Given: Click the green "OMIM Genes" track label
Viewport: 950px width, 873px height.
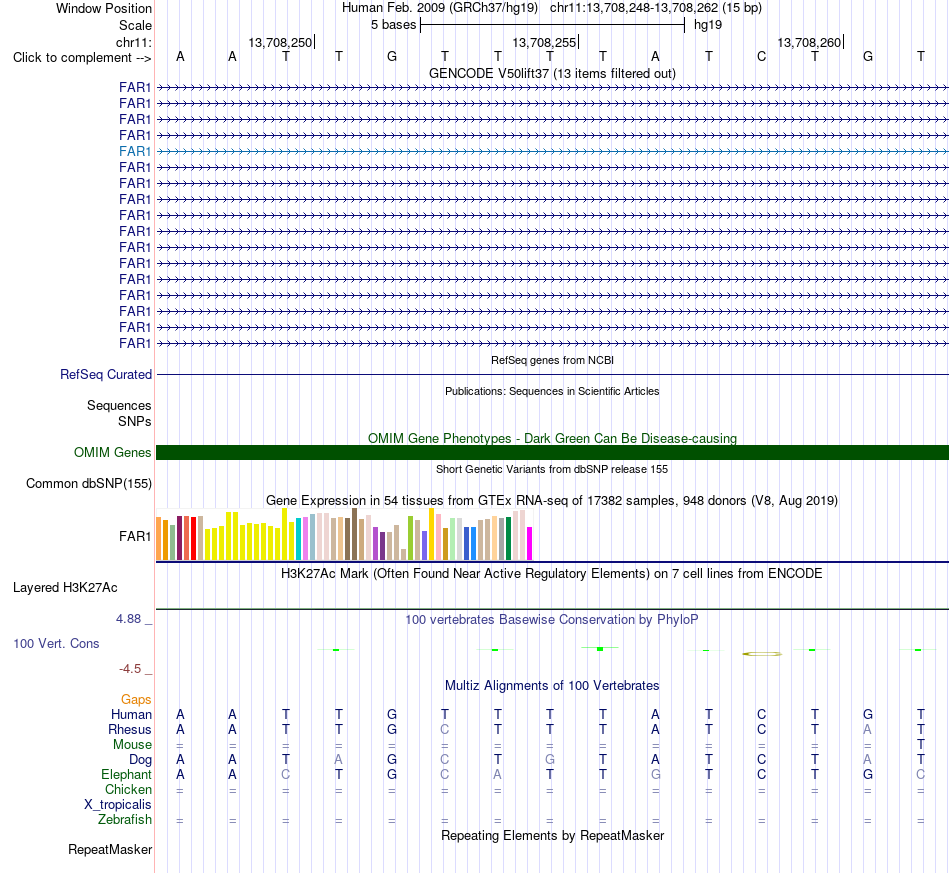Looking at the screenshot, I should [x=112, y=453].
